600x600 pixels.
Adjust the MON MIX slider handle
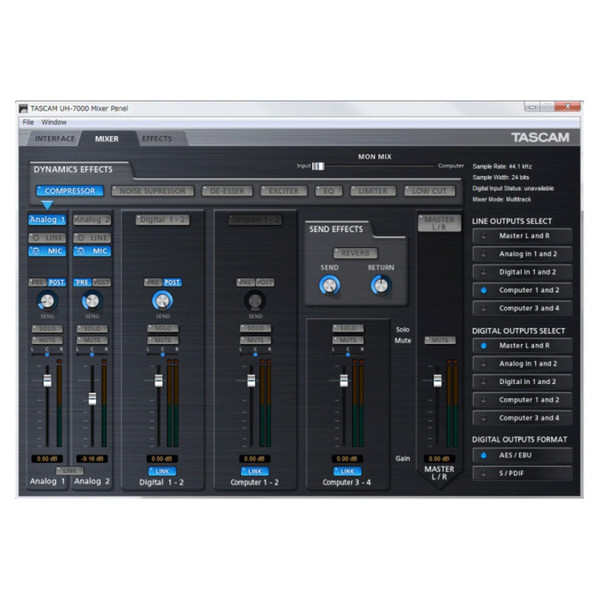tap(318, 166)
